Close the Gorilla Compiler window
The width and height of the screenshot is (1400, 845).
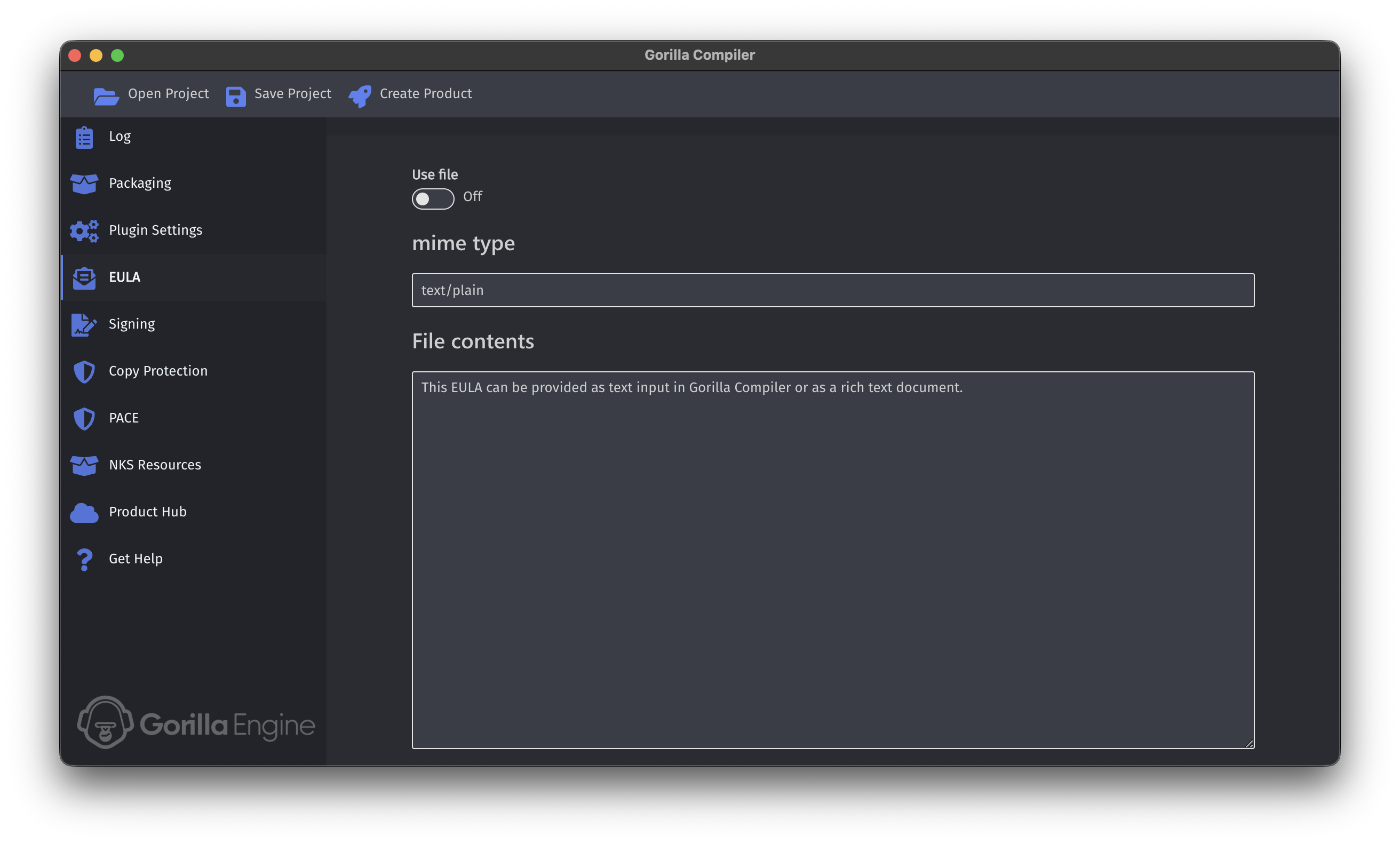75,55
